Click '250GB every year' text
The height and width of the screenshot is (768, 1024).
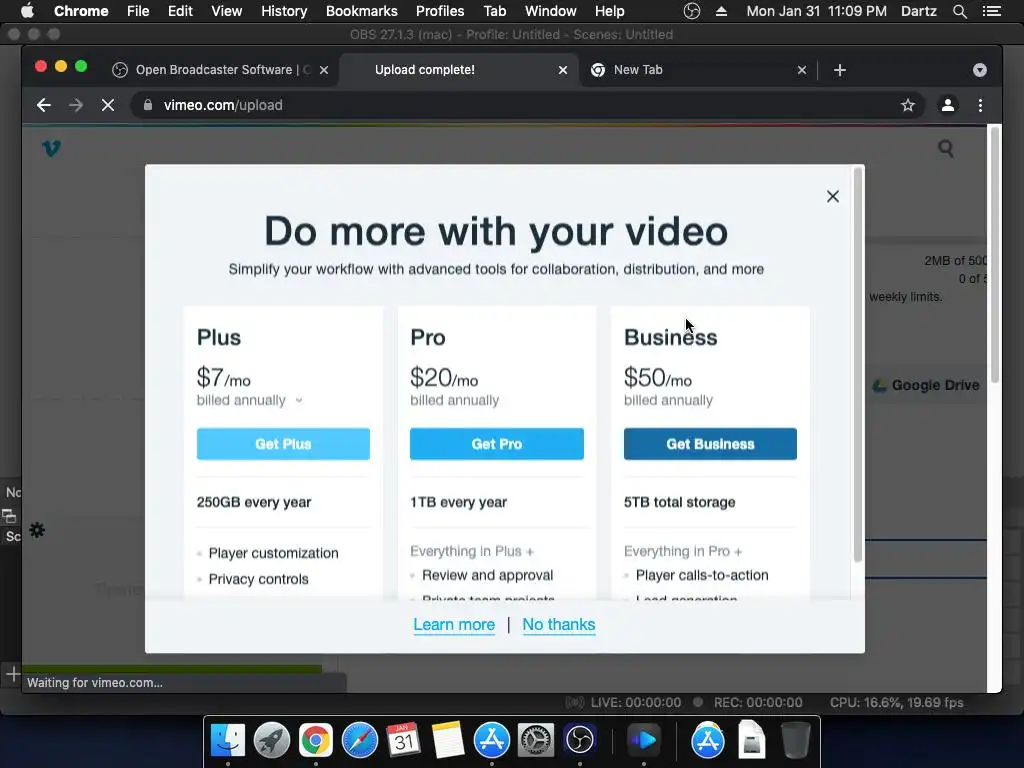(x=254, y=502)
